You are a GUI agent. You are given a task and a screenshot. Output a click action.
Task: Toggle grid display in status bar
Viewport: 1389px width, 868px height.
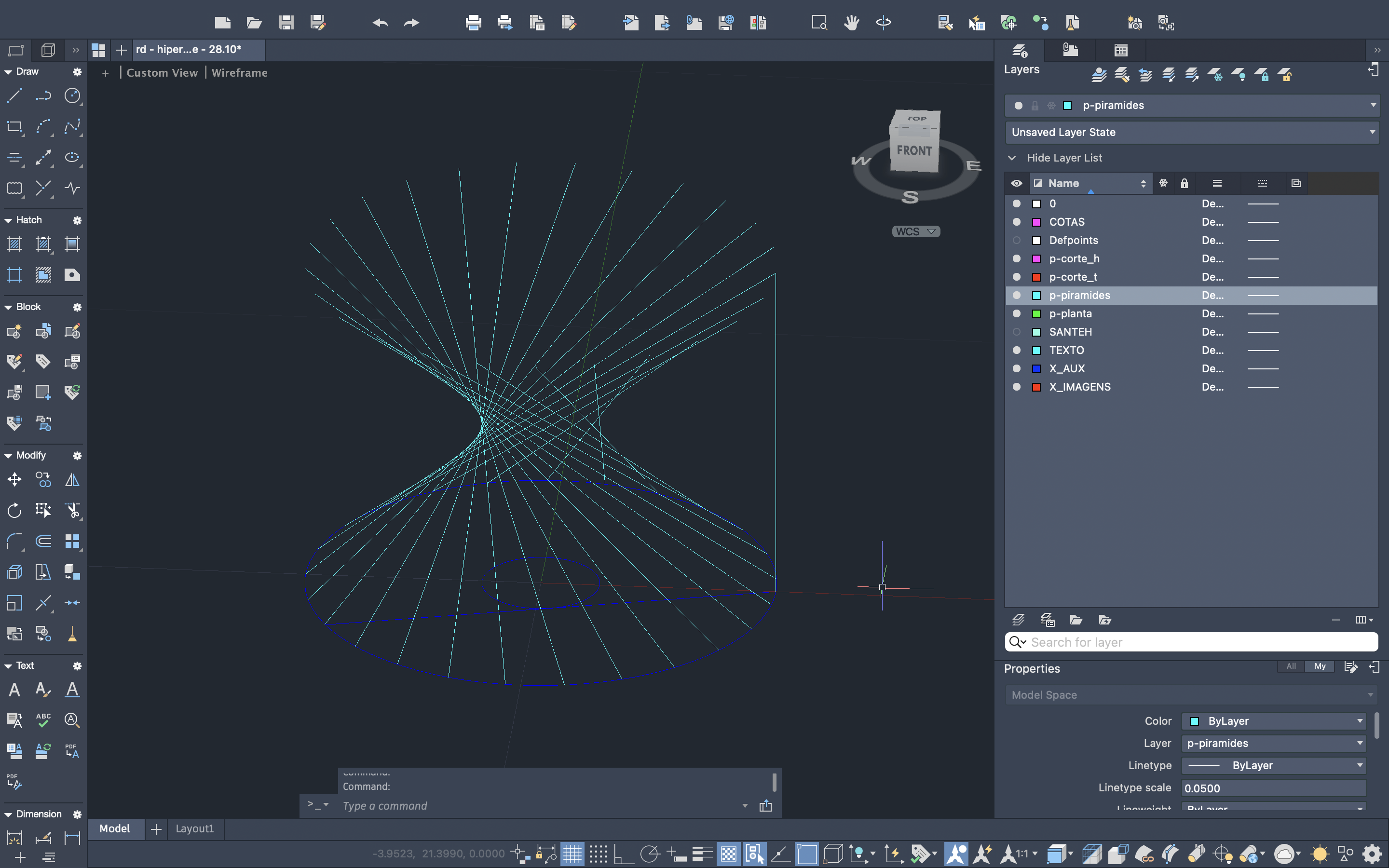572,854
